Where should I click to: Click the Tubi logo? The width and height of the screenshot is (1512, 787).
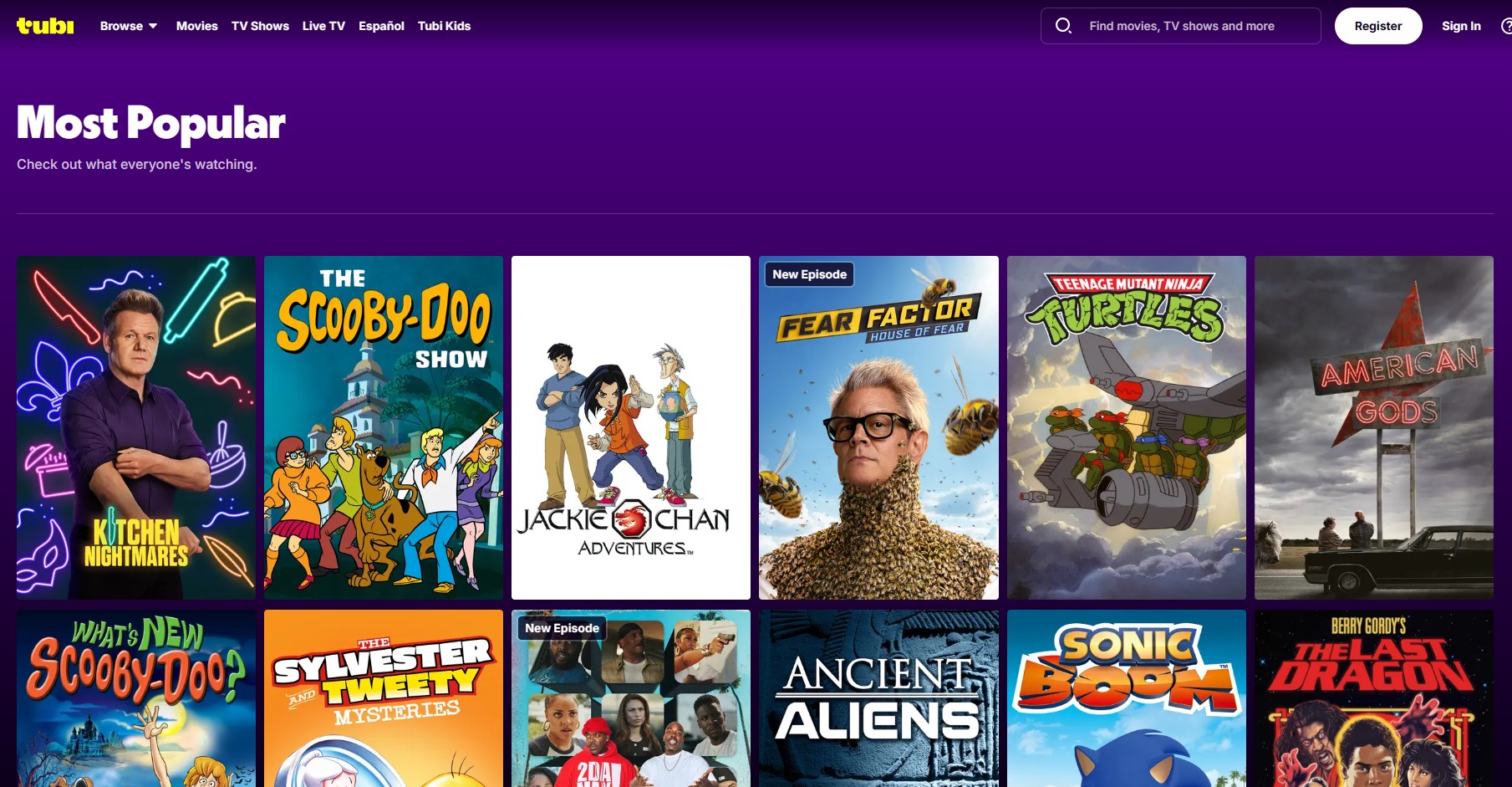pyautogui.click(x=45, y=26)
